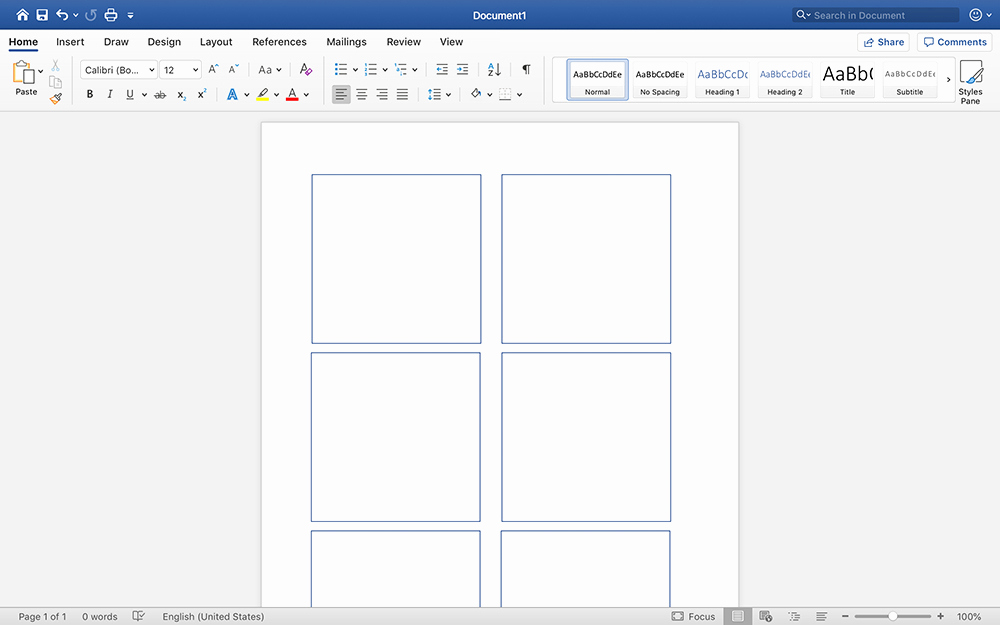
Task: Decrease paragraph indent
Action: tap(442, 69)
